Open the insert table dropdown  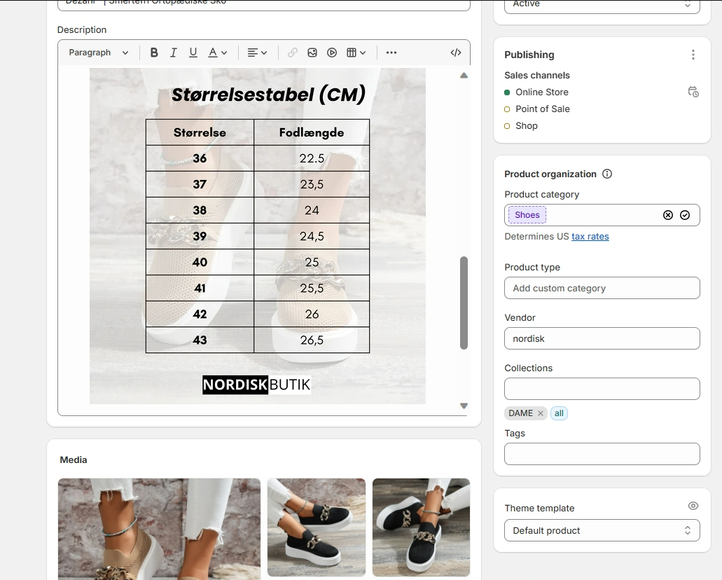356,52
